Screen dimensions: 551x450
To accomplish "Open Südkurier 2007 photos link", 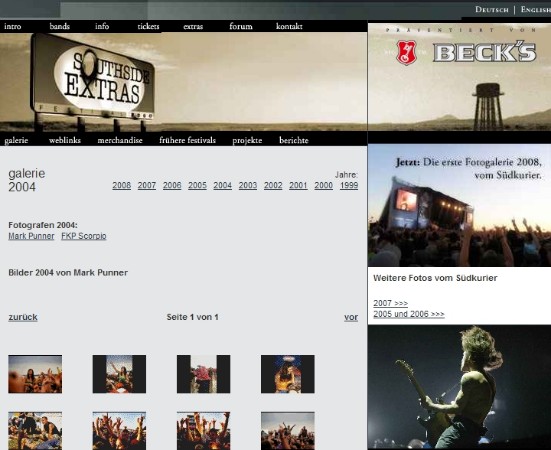I will [x=390, y=303].
